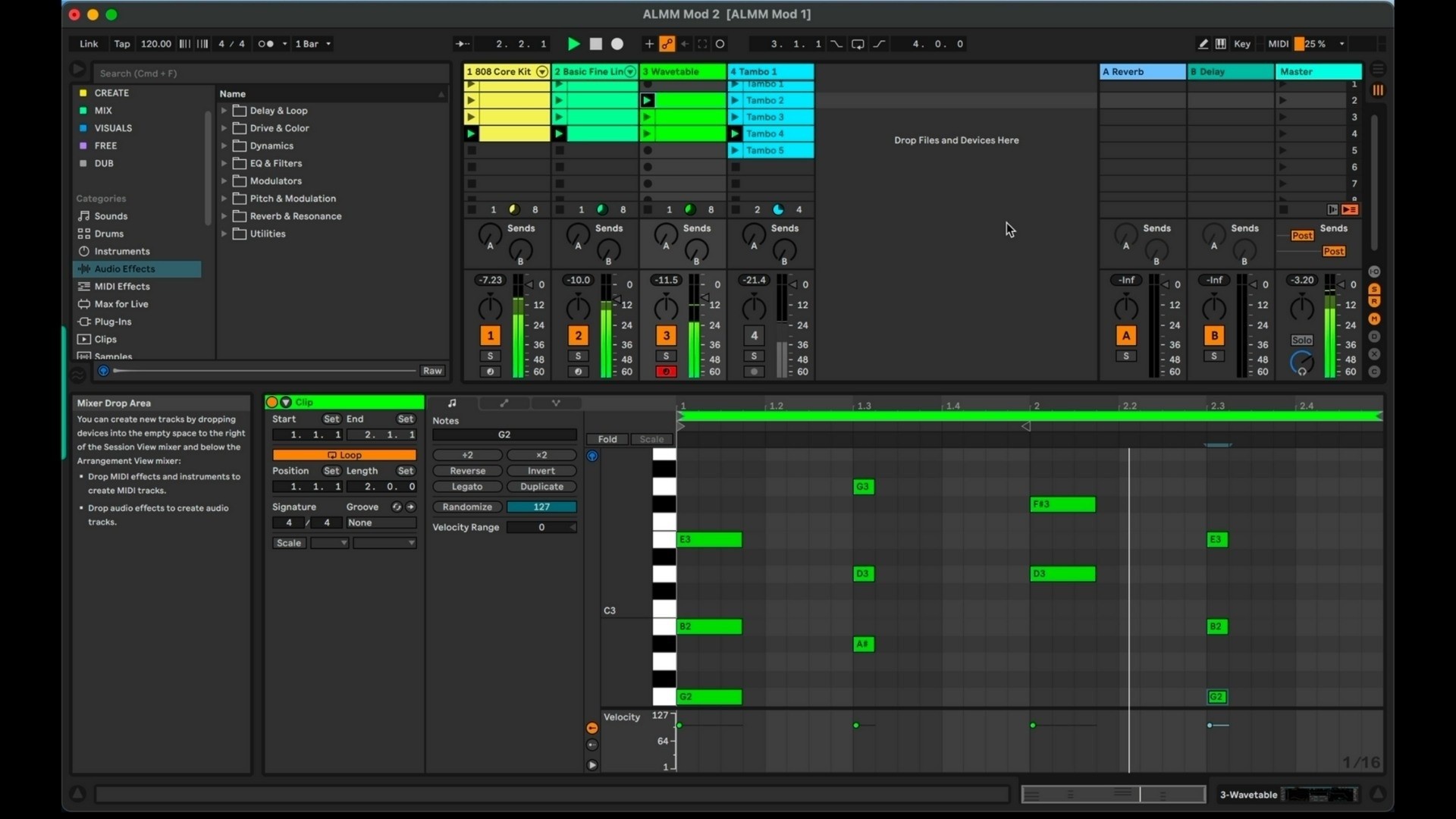
Task: Toggle the Metronome icon
Action: pyautogui.click(x=266, y=44)
